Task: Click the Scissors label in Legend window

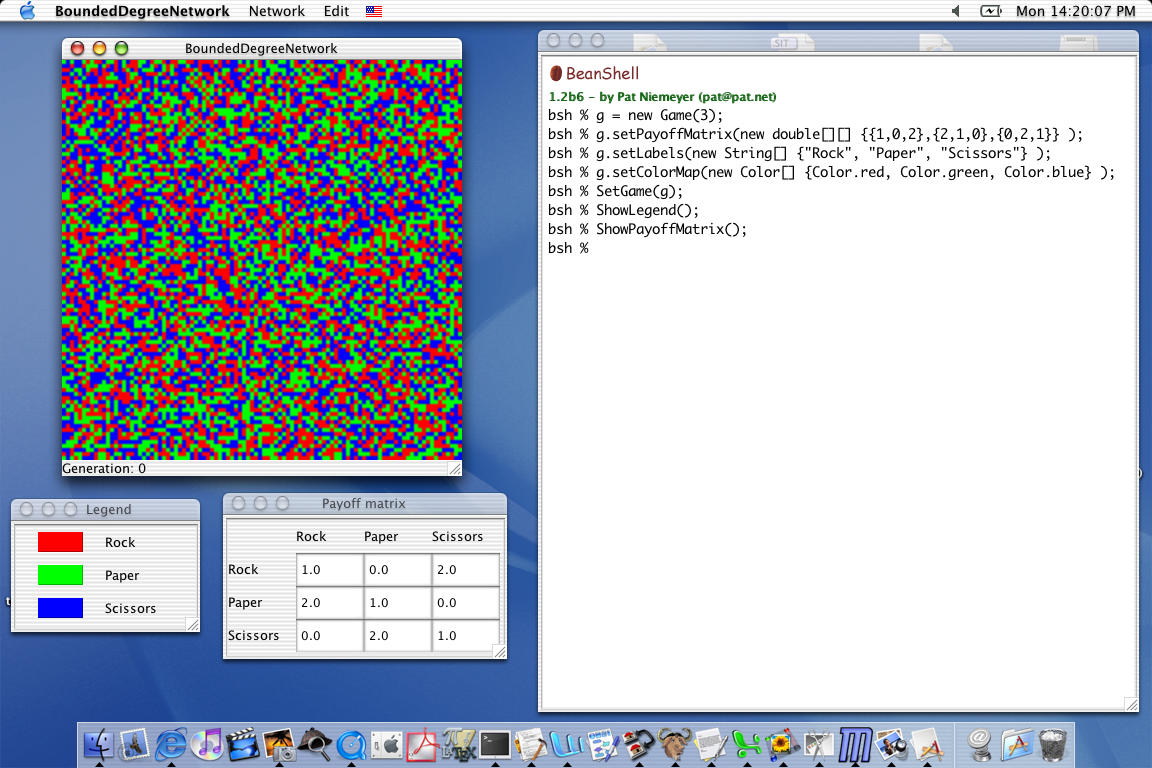Action: 130,609
